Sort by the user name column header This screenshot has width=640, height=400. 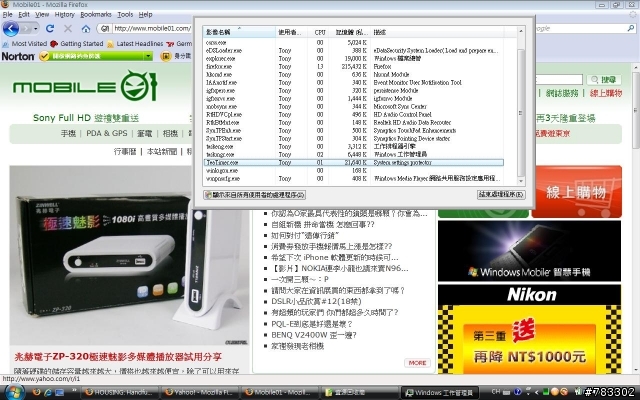pyautogui.click(x=291, y=32)
